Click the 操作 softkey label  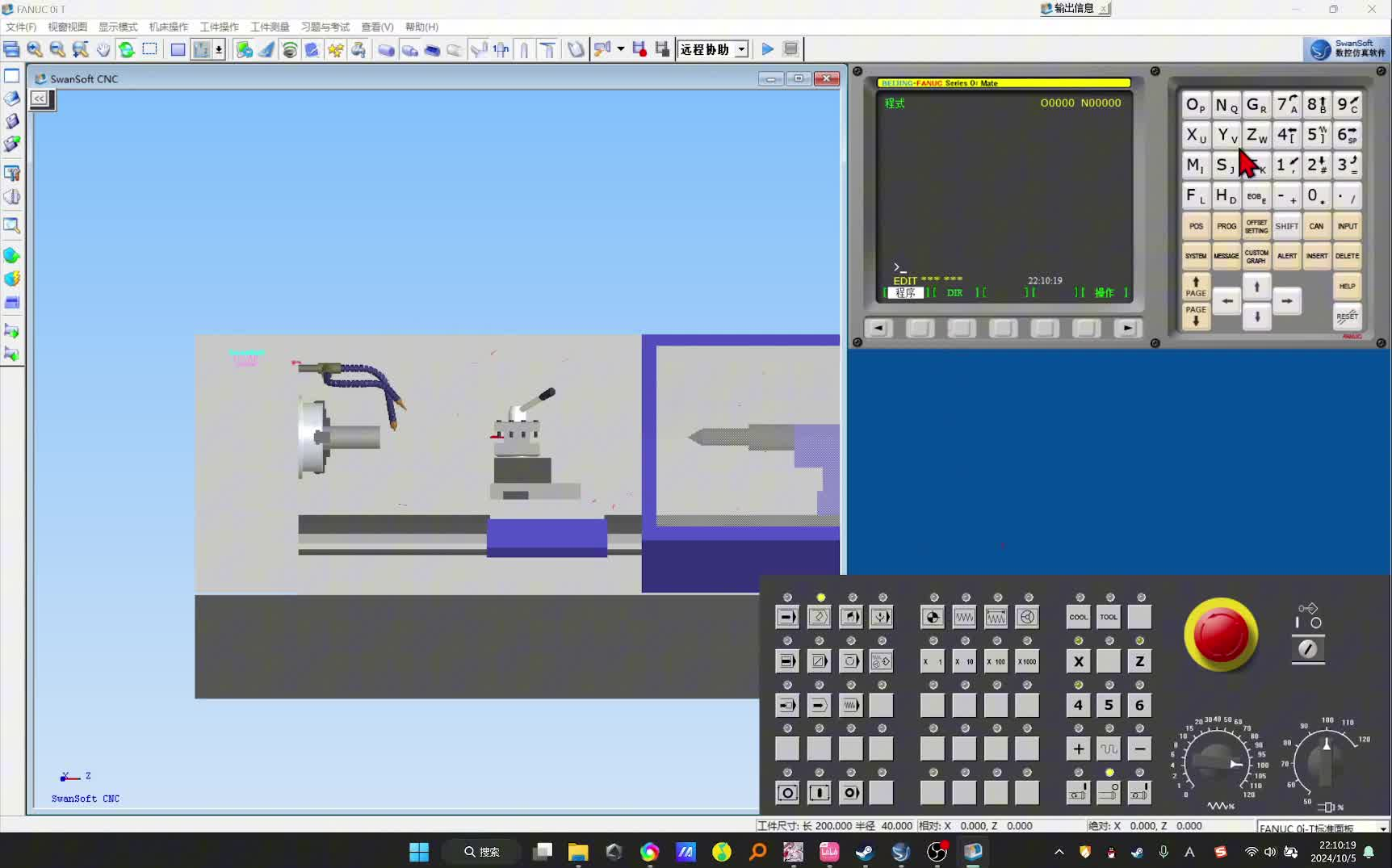click(1104, 293)
